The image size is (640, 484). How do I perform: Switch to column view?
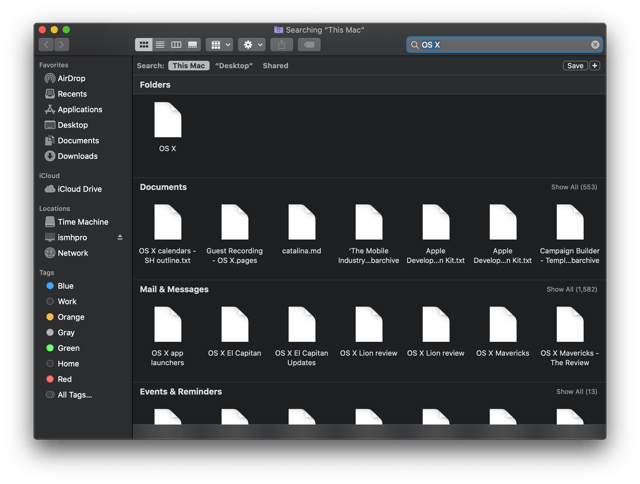176,44
